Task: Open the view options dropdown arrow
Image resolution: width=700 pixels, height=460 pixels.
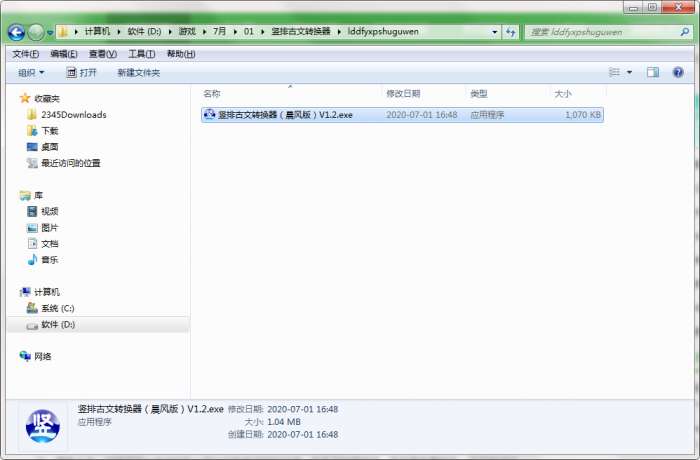Action: 629,72
